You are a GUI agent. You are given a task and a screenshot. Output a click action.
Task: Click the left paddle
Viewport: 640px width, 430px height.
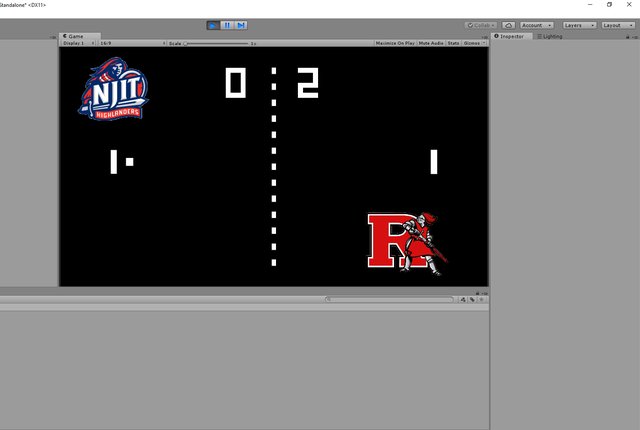(x=113, y=162)
